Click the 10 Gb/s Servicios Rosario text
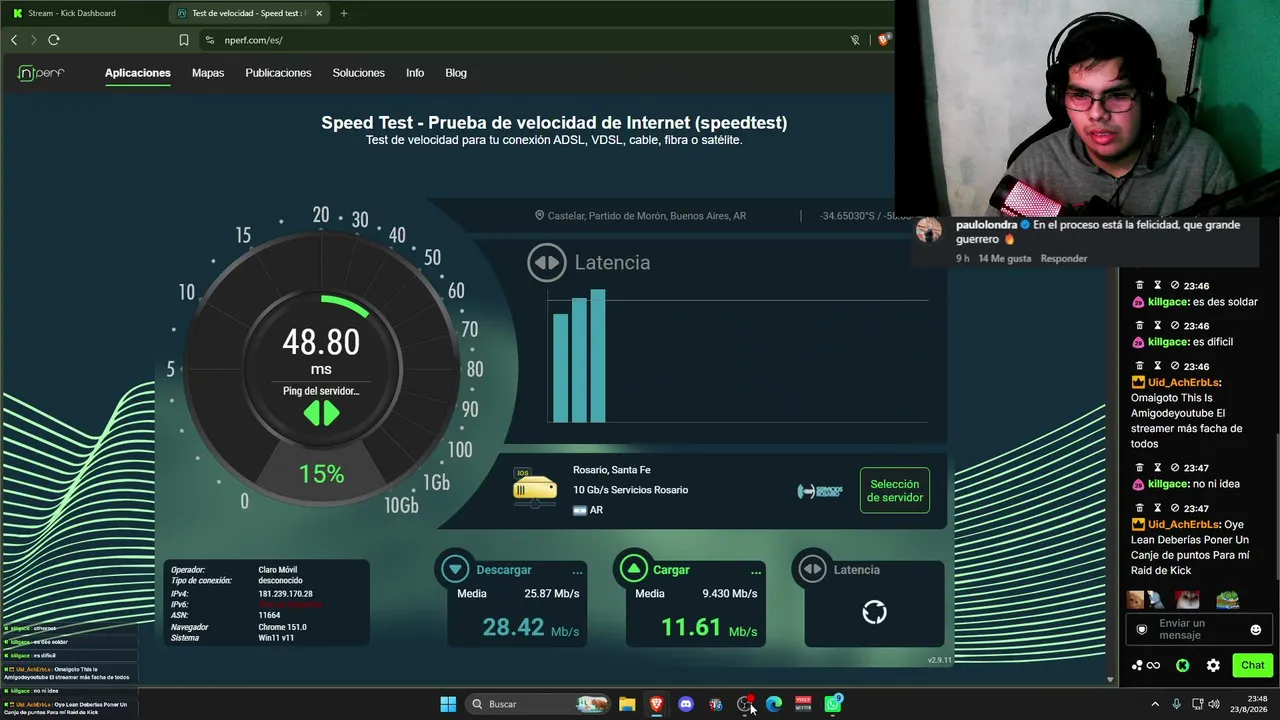The width and height of the screenshot is (1280, 720). pyautogui.click(x=630, y=490)
